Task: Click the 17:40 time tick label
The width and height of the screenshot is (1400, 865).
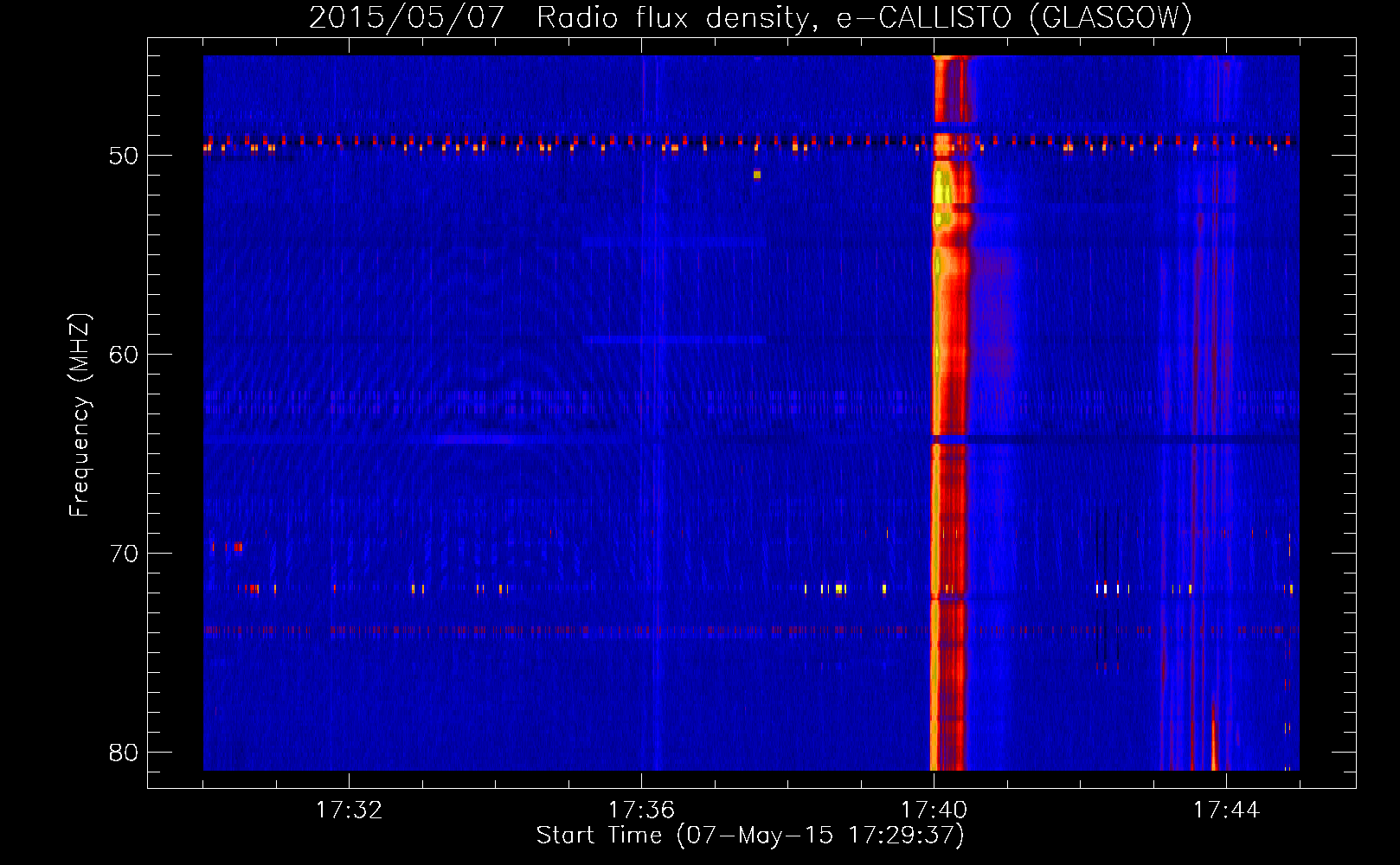Action: pos(934,811)
